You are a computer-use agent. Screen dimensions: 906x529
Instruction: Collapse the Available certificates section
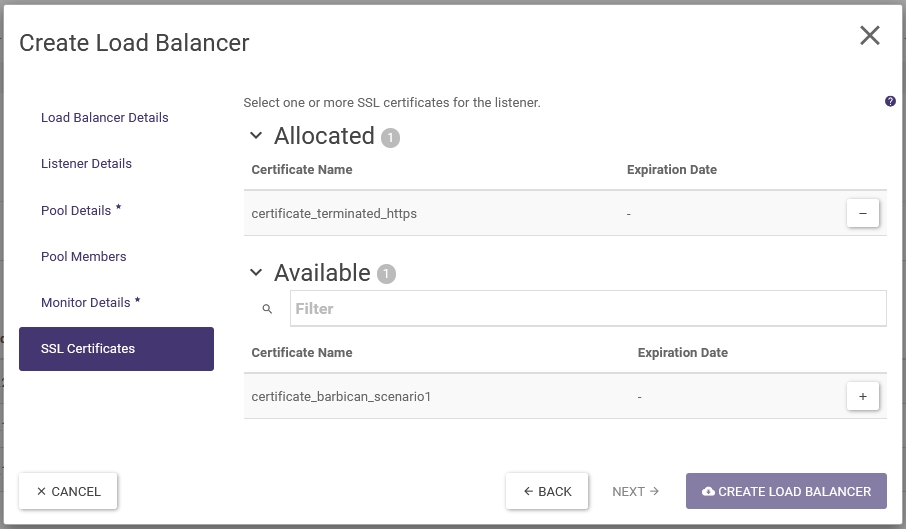(256, 273)
